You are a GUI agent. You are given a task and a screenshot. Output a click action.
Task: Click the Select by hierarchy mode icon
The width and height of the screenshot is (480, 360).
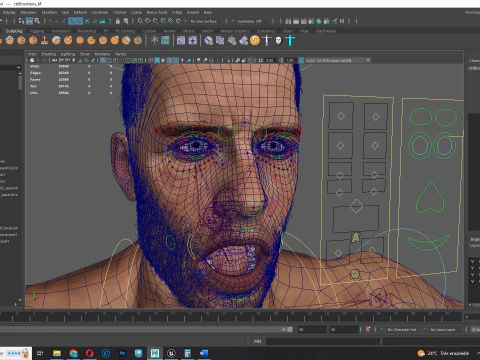(21, 21)
